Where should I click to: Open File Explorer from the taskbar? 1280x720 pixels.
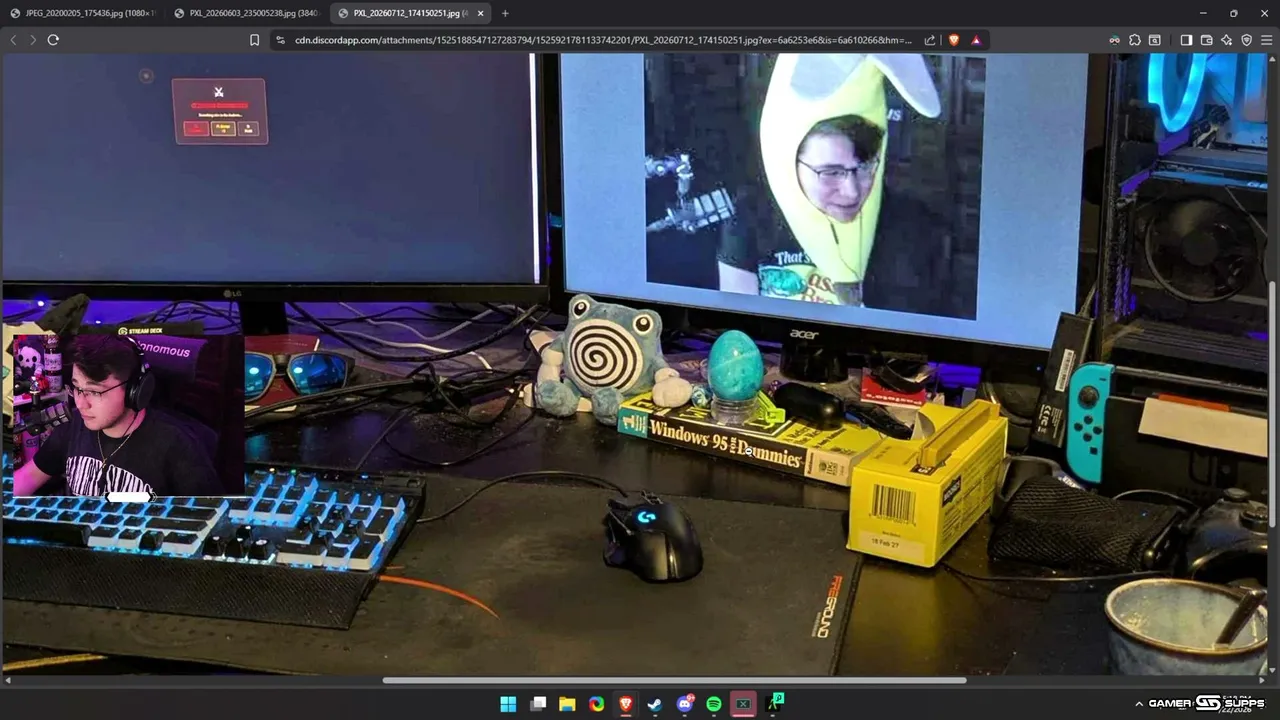[x=567, y=704]
